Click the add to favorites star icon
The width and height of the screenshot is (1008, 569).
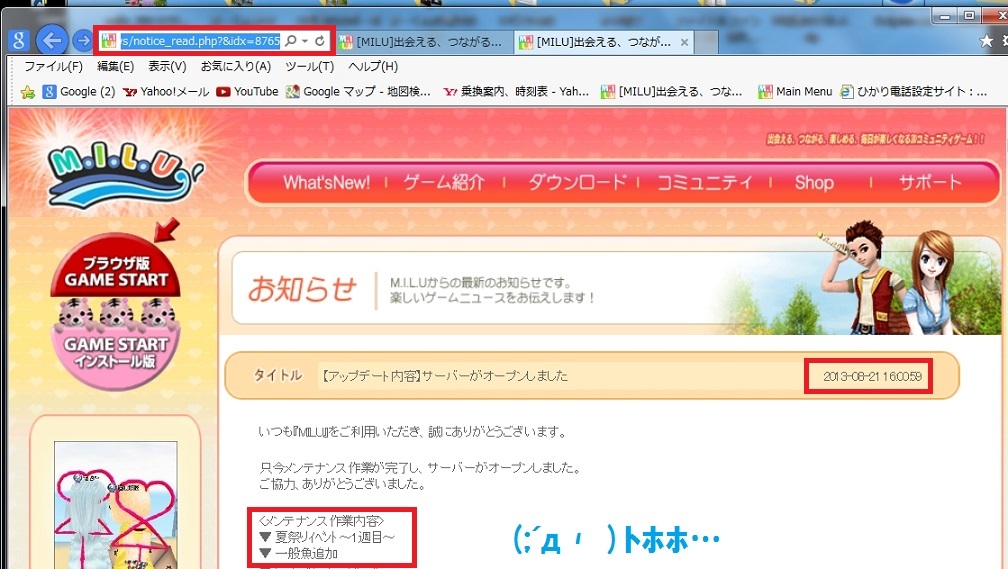click(x=29, y=92)
